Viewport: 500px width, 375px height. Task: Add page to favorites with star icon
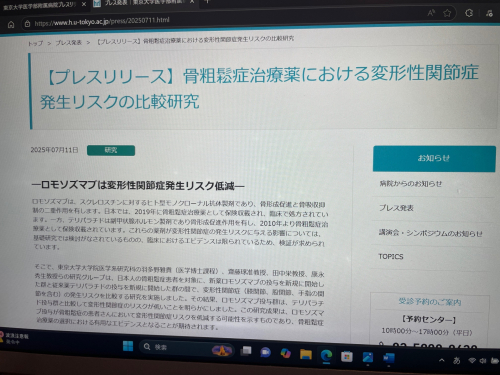pyautogui.click(x=447, y=13)
